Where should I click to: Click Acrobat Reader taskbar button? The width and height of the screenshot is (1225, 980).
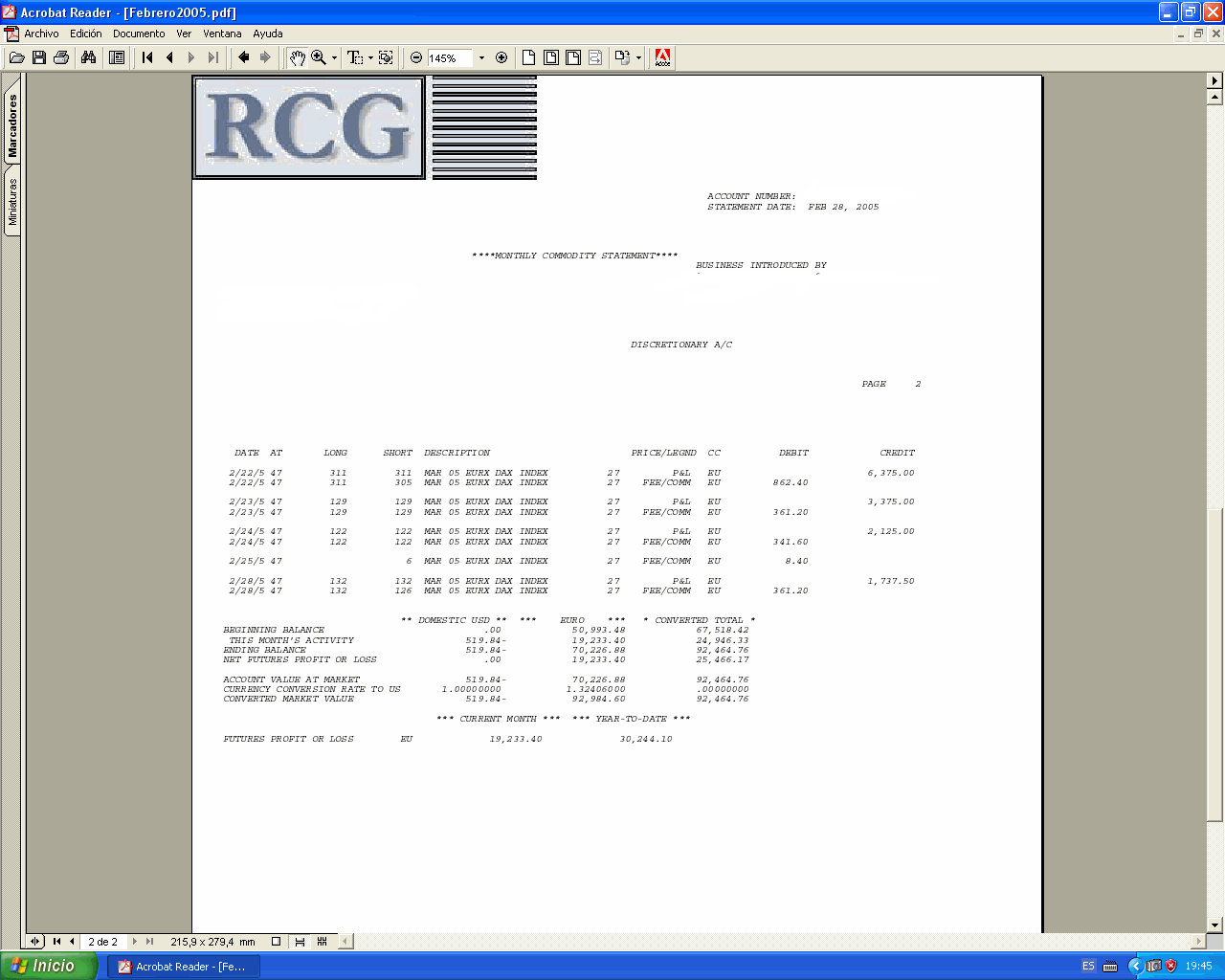pyautogui.click(x=183, y=967)
